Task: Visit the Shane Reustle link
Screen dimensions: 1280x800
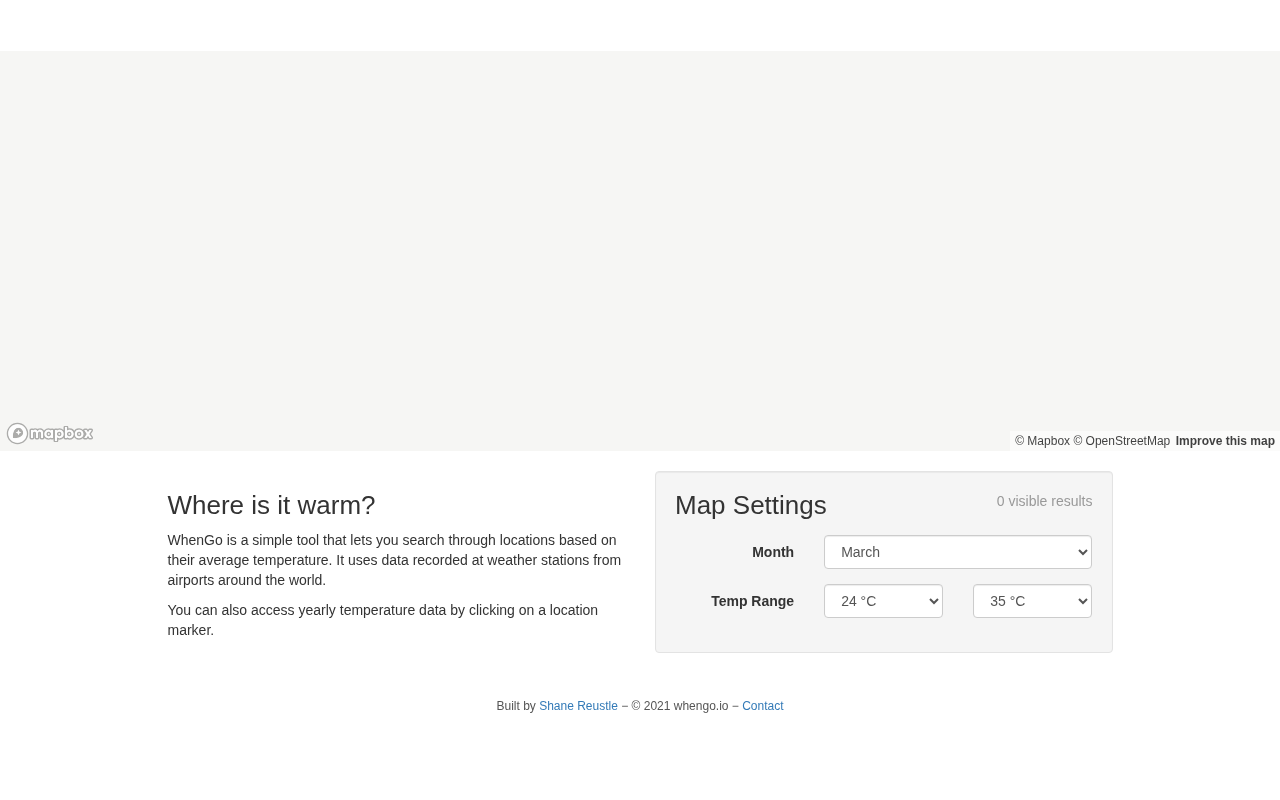Action: coord(578,706)
